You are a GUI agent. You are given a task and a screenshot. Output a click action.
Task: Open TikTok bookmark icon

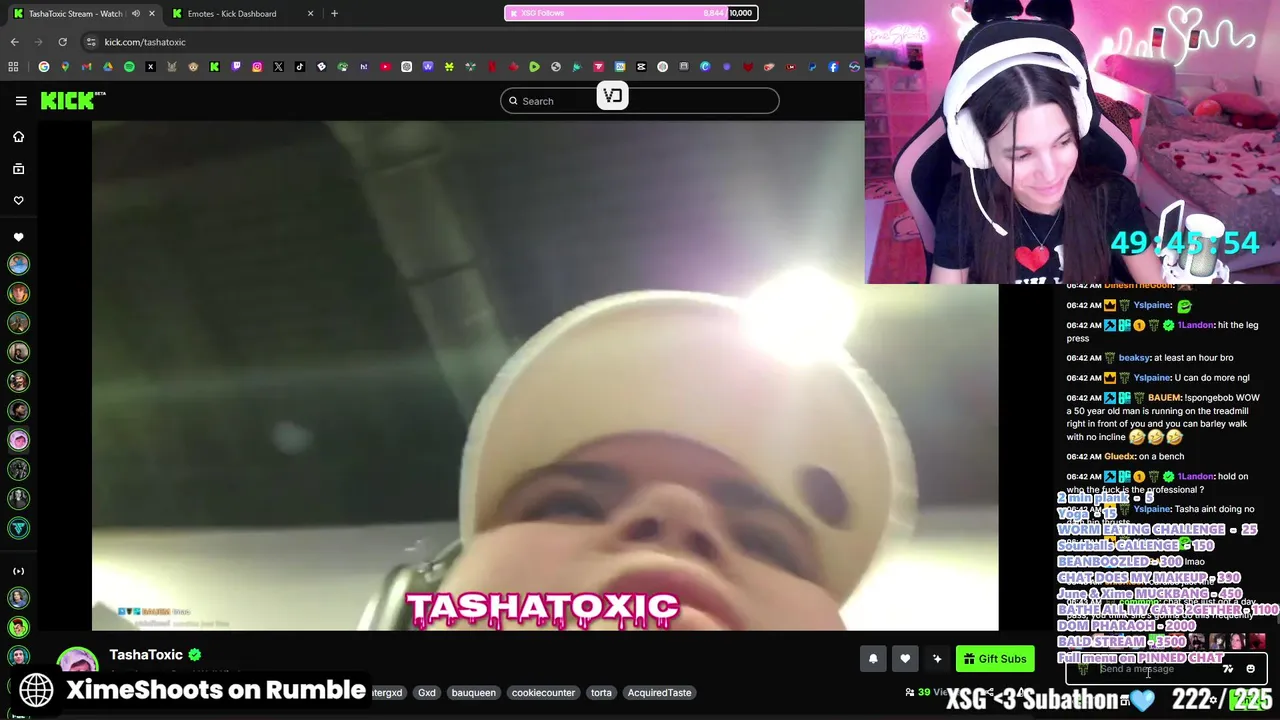300,67
